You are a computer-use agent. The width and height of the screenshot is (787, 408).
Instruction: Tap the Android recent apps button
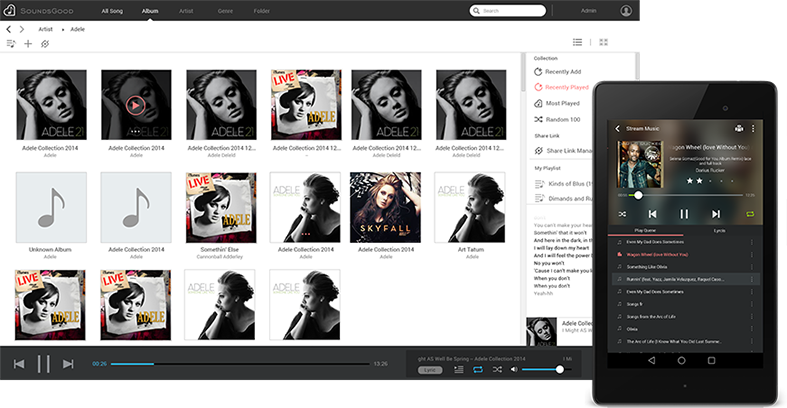(711, 360)
